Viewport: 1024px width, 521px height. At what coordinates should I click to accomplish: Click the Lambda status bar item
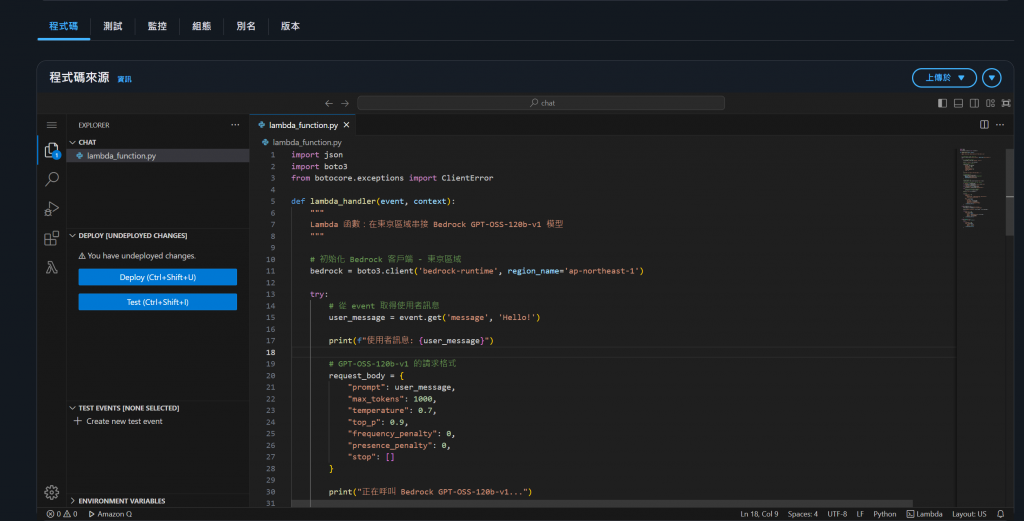[924, 514]
